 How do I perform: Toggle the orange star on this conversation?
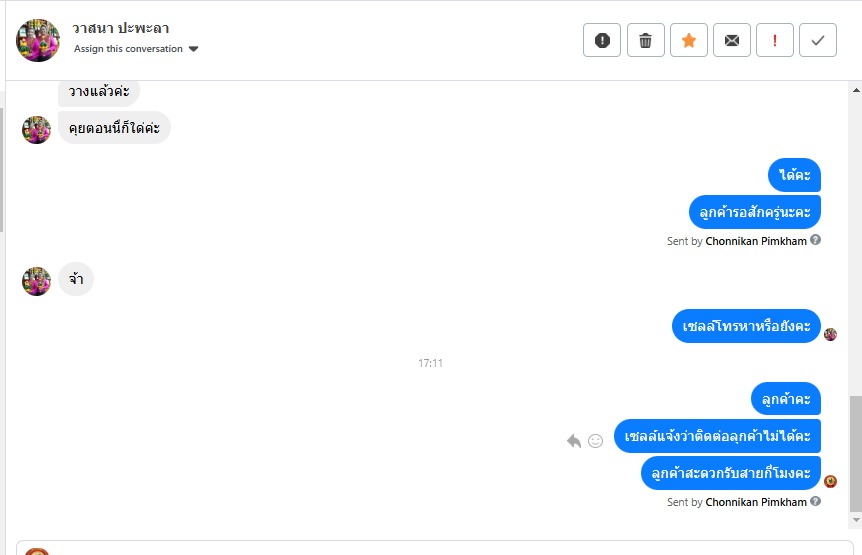pos(688,40)
